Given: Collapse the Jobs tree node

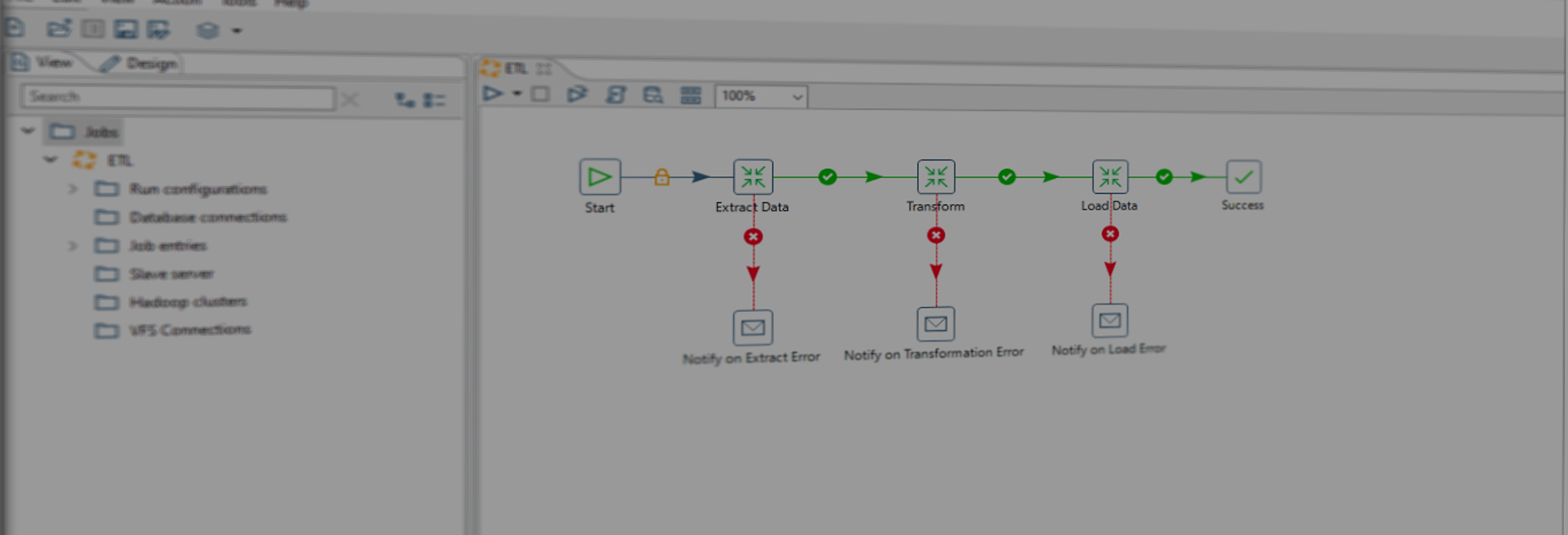Looking at the screenshot, I should tap(28, 131).
